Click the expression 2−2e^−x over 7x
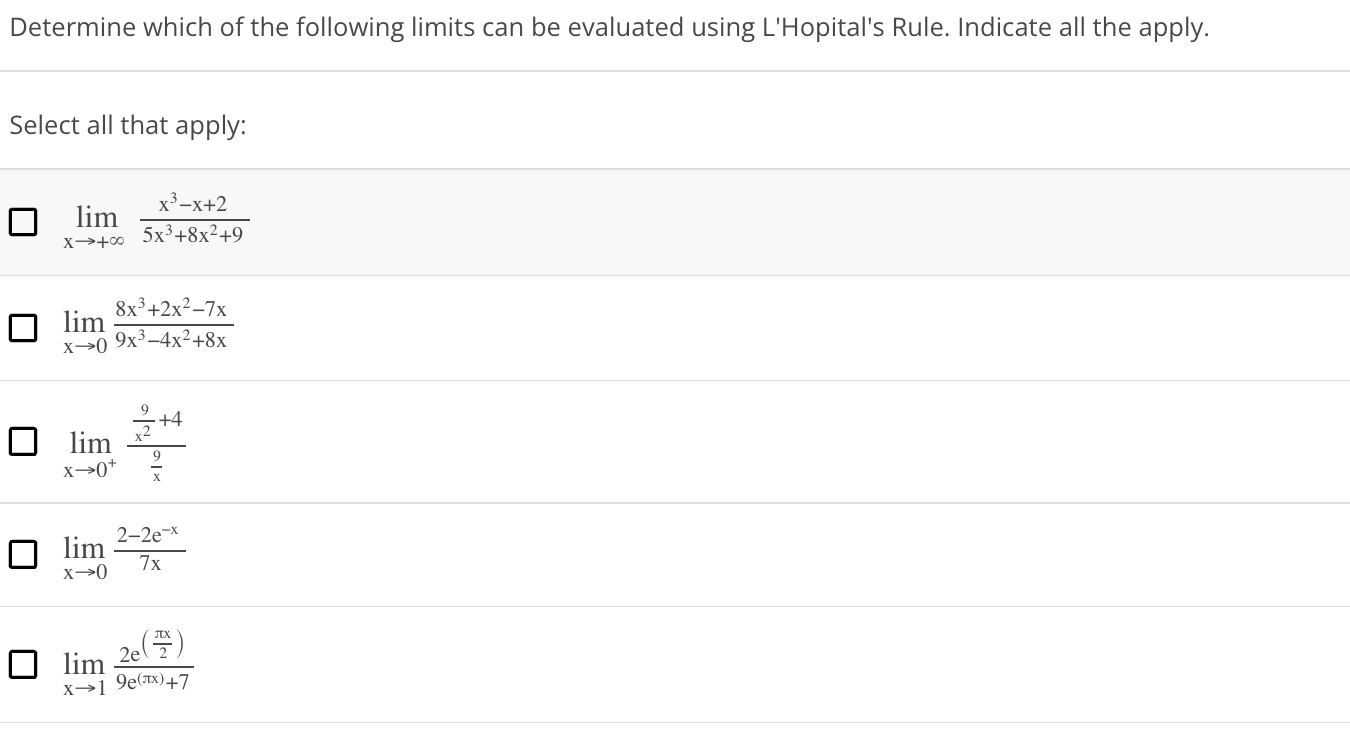This screenshot has height=734, width=1350. 150,549
